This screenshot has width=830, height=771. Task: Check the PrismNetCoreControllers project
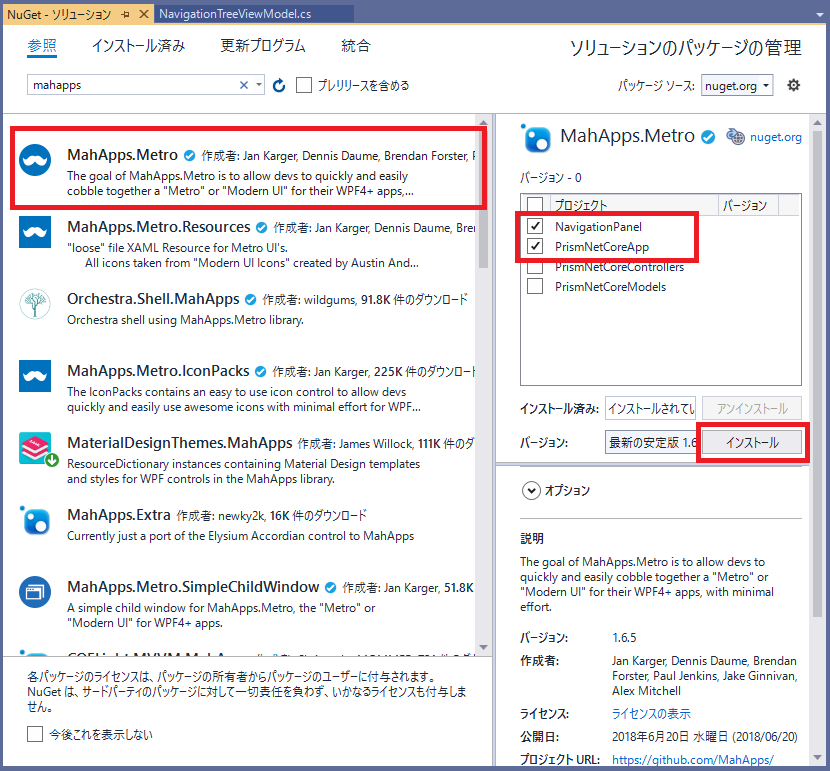pyautogui.click(x=535, y=267)
